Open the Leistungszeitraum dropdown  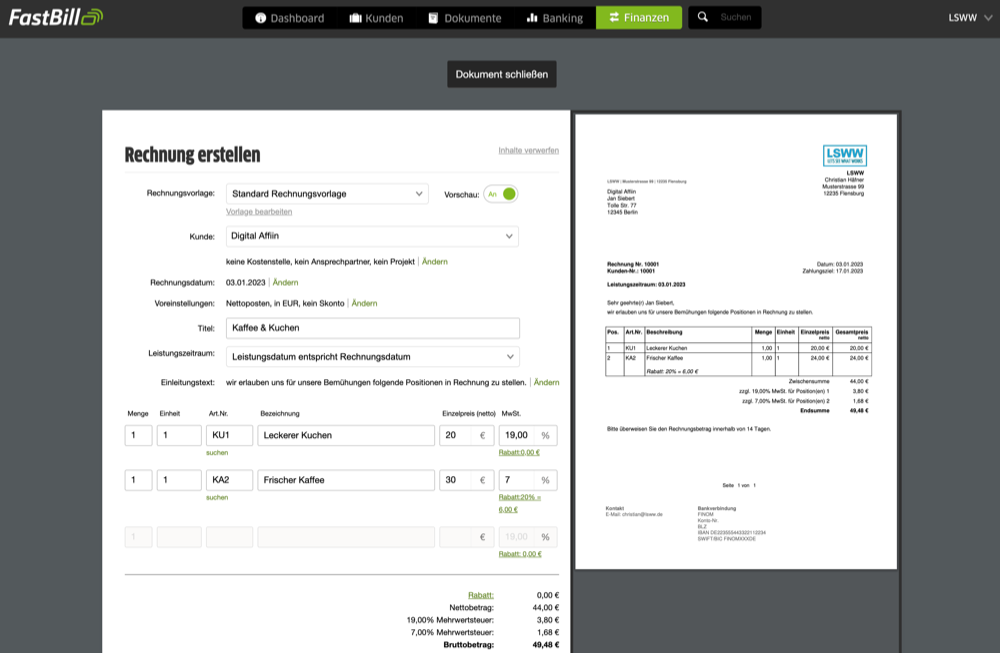click(372, 356)
